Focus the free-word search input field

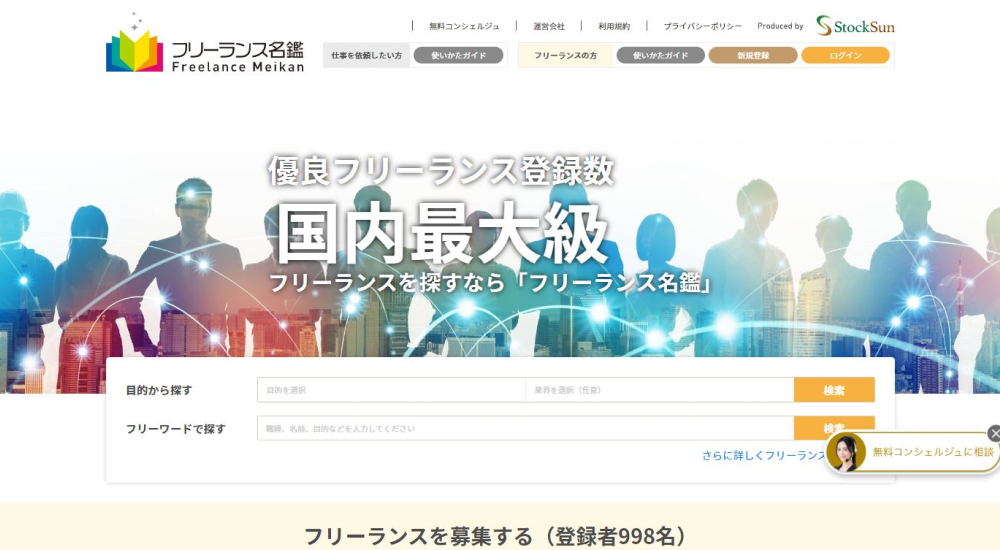(526, 429)
